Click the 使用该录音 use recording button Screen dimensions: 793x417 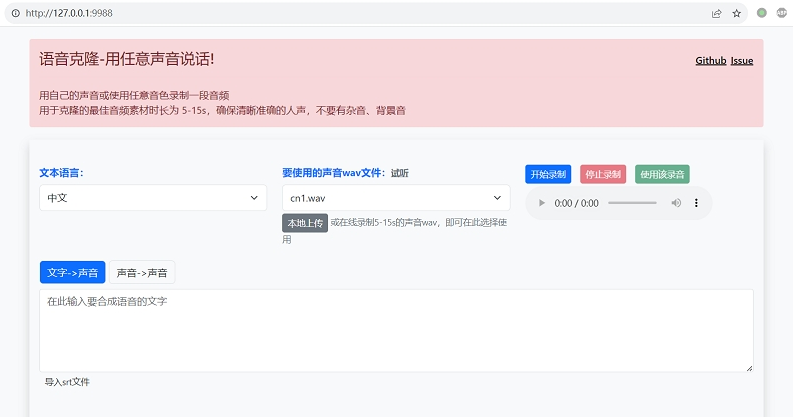point(662,174)
